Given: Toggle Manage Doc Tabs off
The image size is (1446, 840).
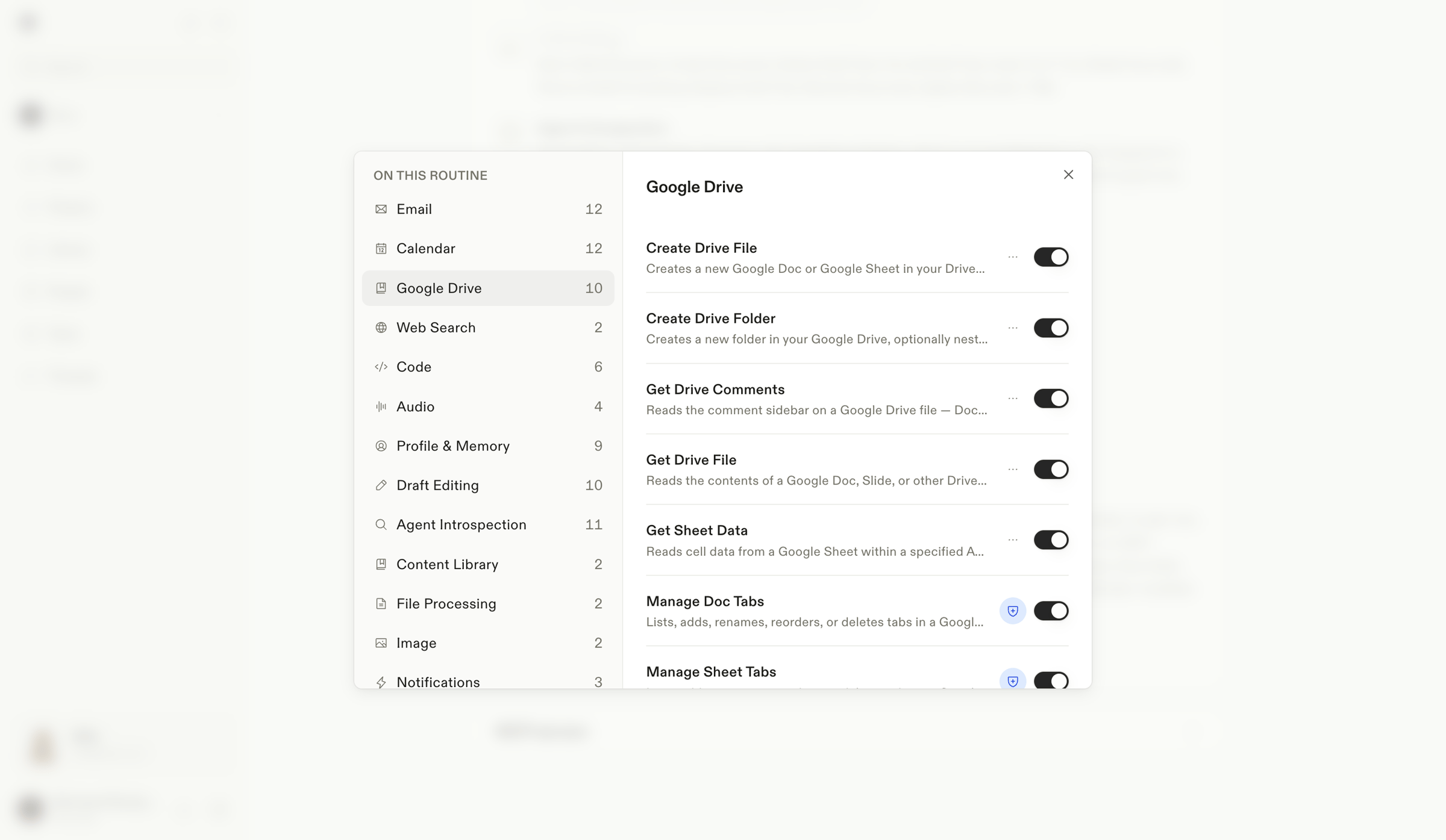Looking at the screenshot, I should pos(1051,611).
